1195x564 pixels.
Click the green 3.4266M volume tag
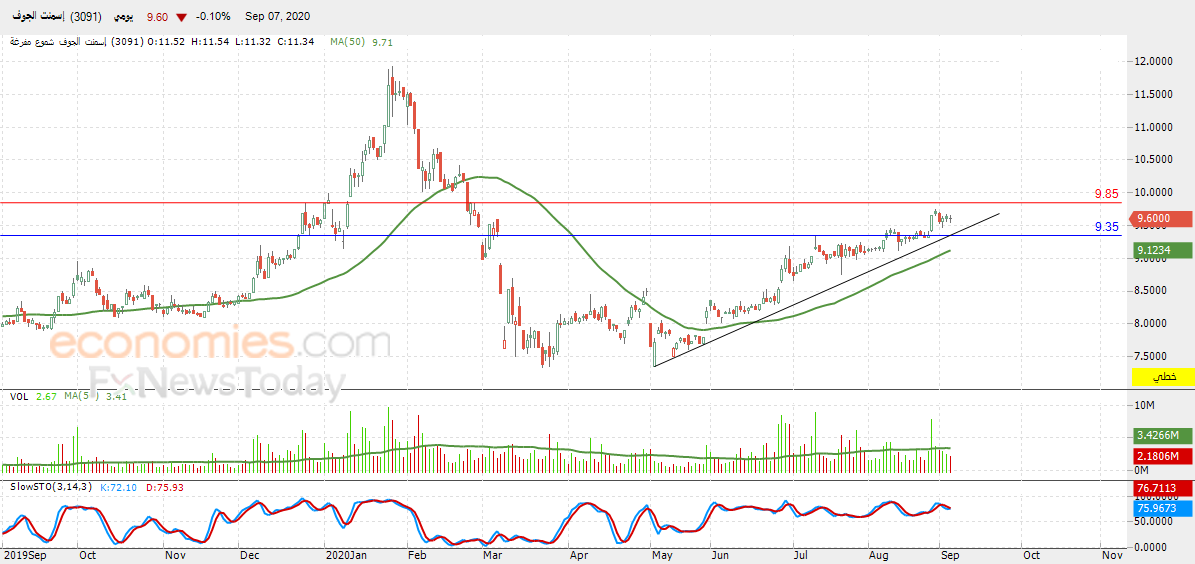(1162, 436)
